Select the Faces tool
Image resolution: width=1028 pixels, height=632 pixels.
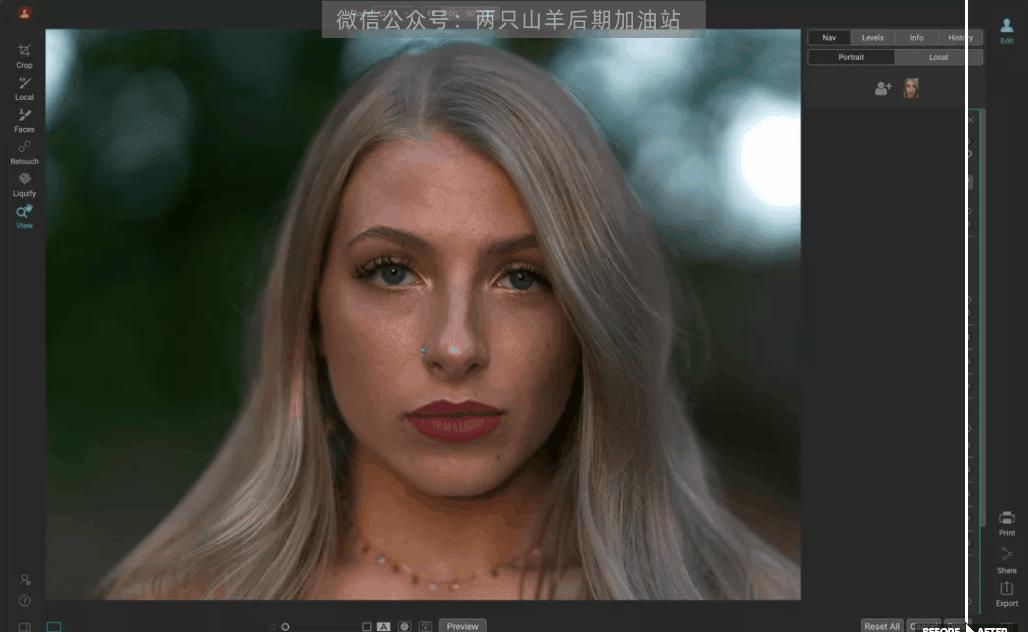tap(24, 121)
